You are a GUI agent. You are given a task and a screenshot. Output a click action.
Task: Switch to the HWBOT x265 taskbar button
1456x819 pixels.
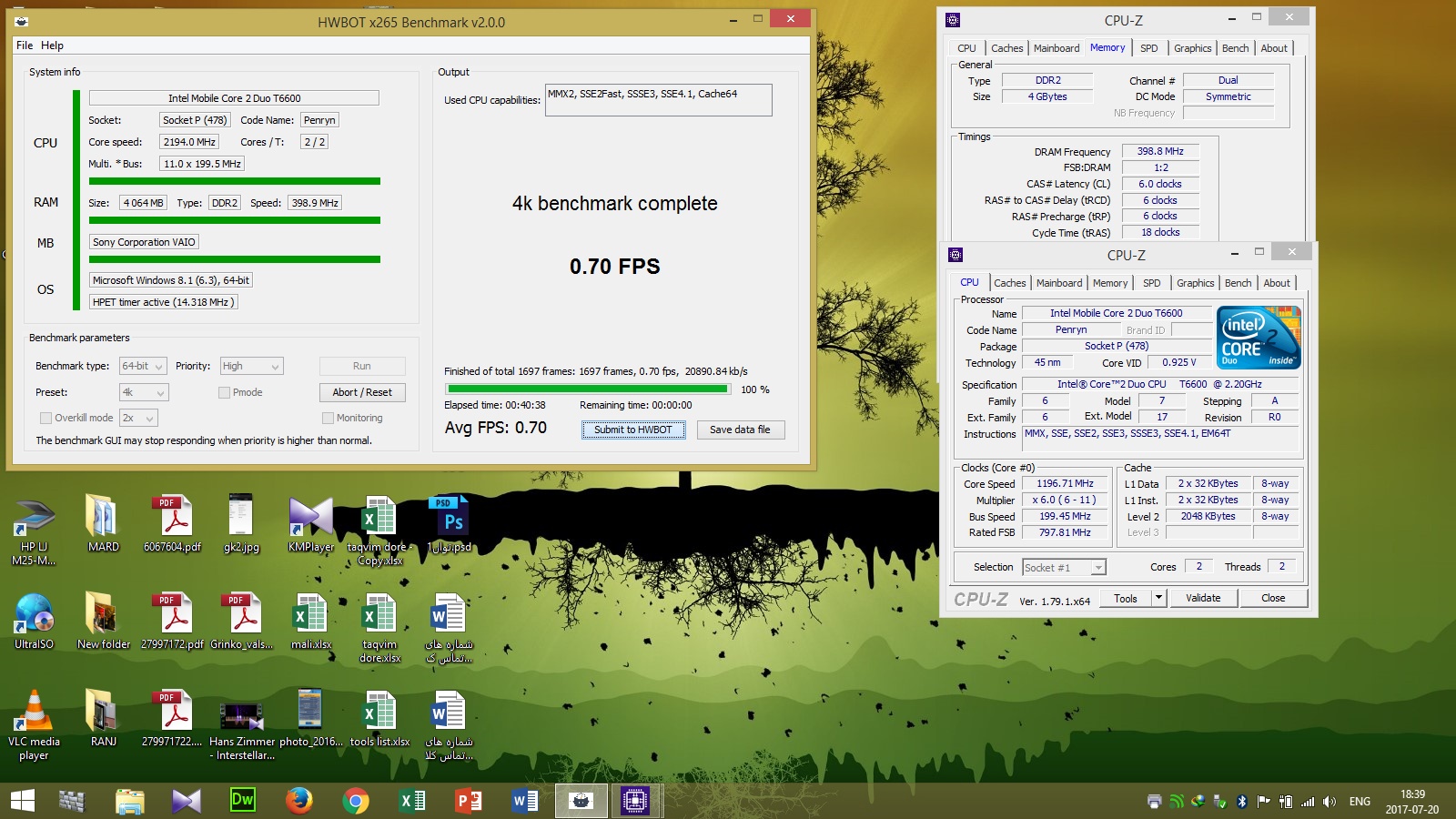click(581, 801)
